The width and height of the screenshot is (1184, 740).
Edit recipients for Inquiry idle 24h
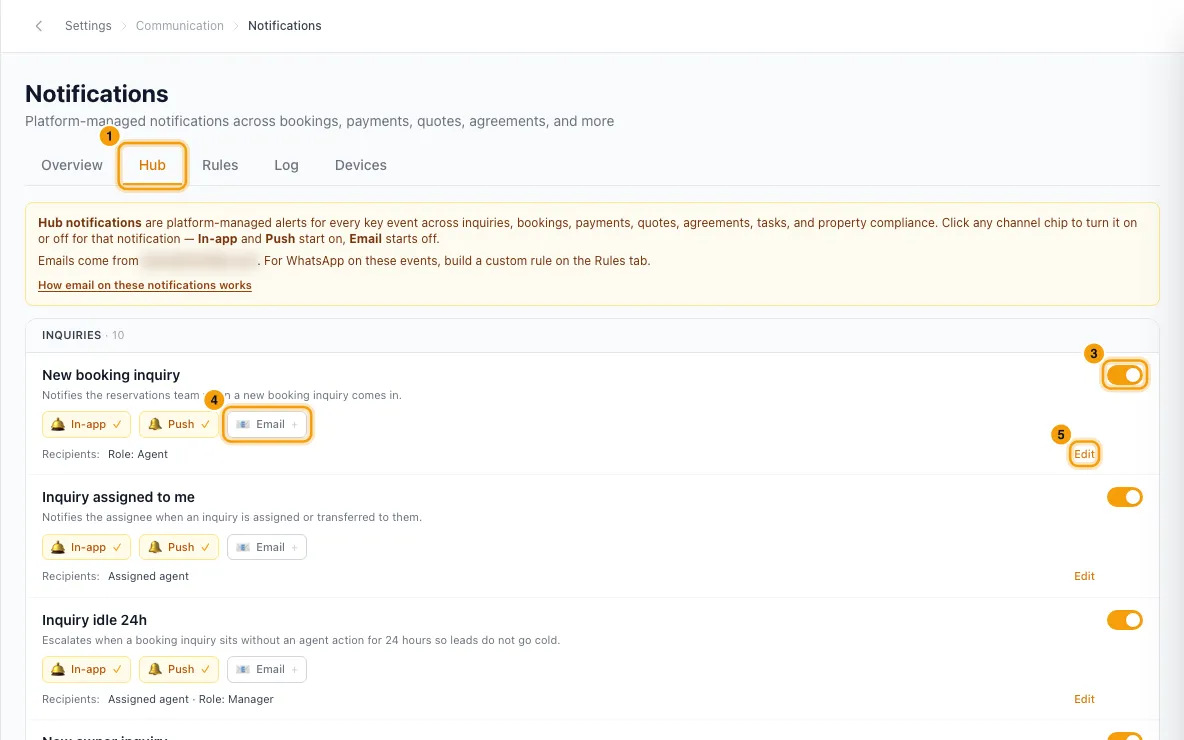coord(1084,699)
